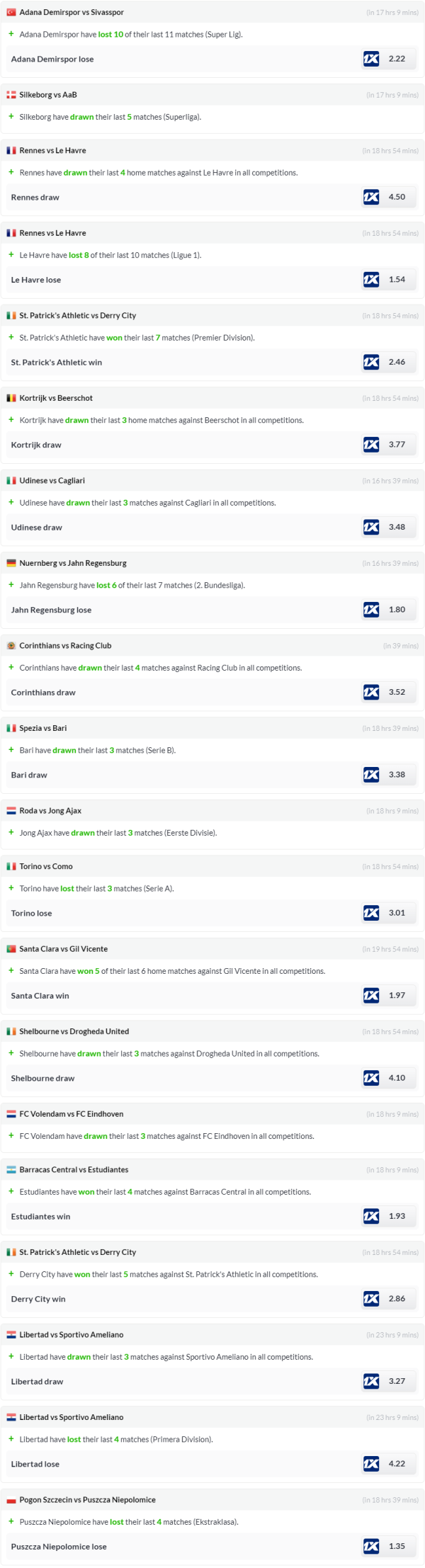Expand the plus next to Udinese drawn stat
Image resolution: width=425 pixels, height=1568 pixels.
11,502
